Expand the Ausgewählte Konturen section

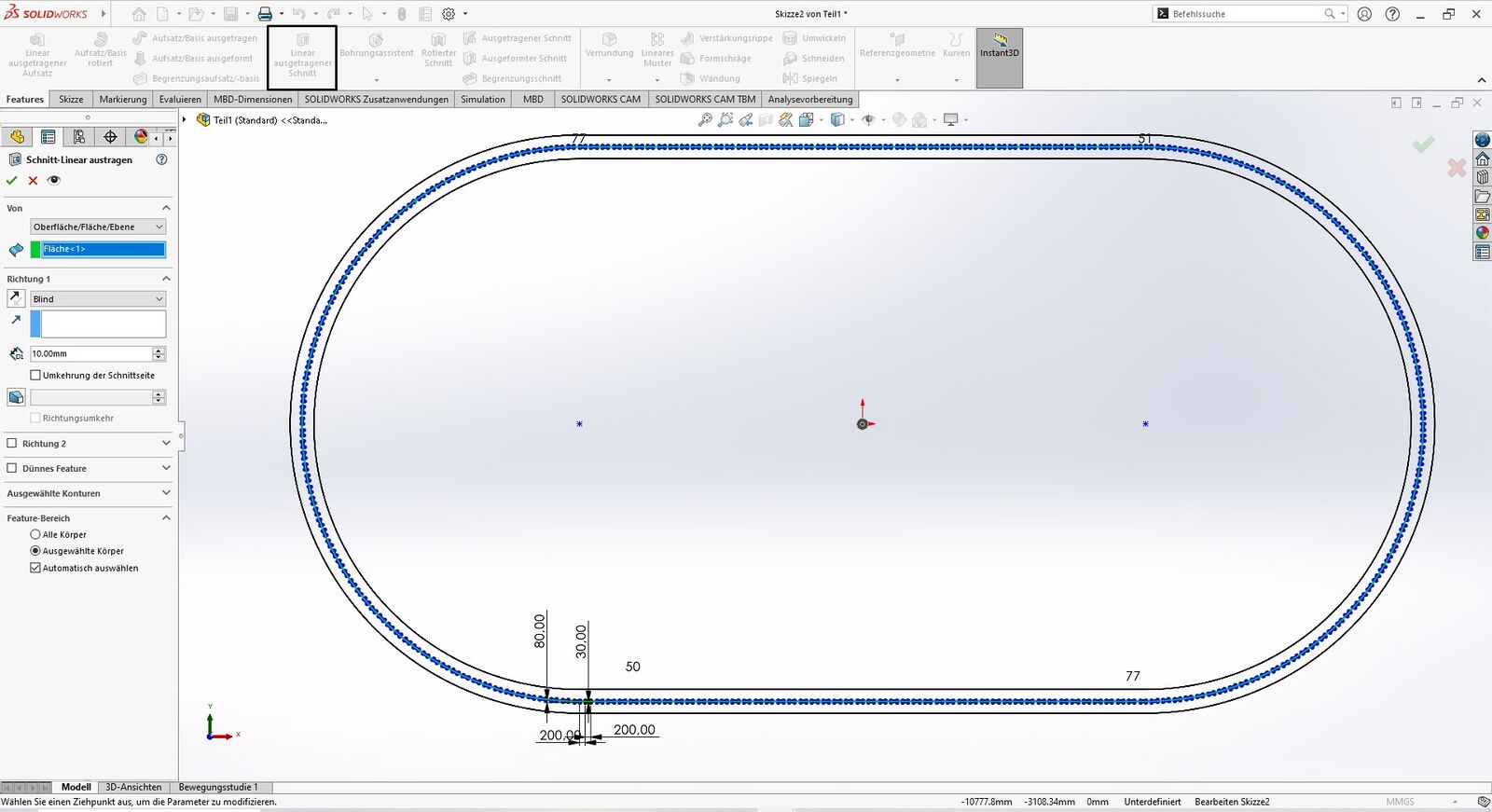pos(166,493)
